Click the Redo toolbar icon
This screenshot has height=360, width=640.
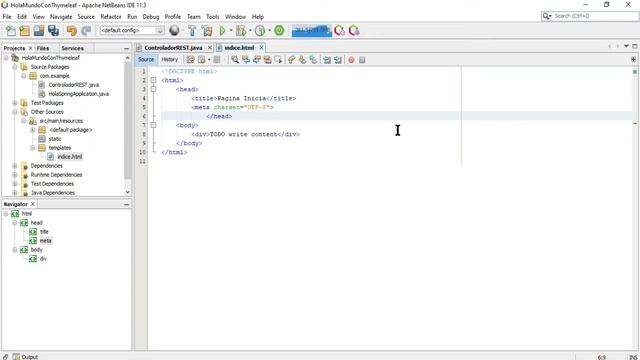pos(86,31)
